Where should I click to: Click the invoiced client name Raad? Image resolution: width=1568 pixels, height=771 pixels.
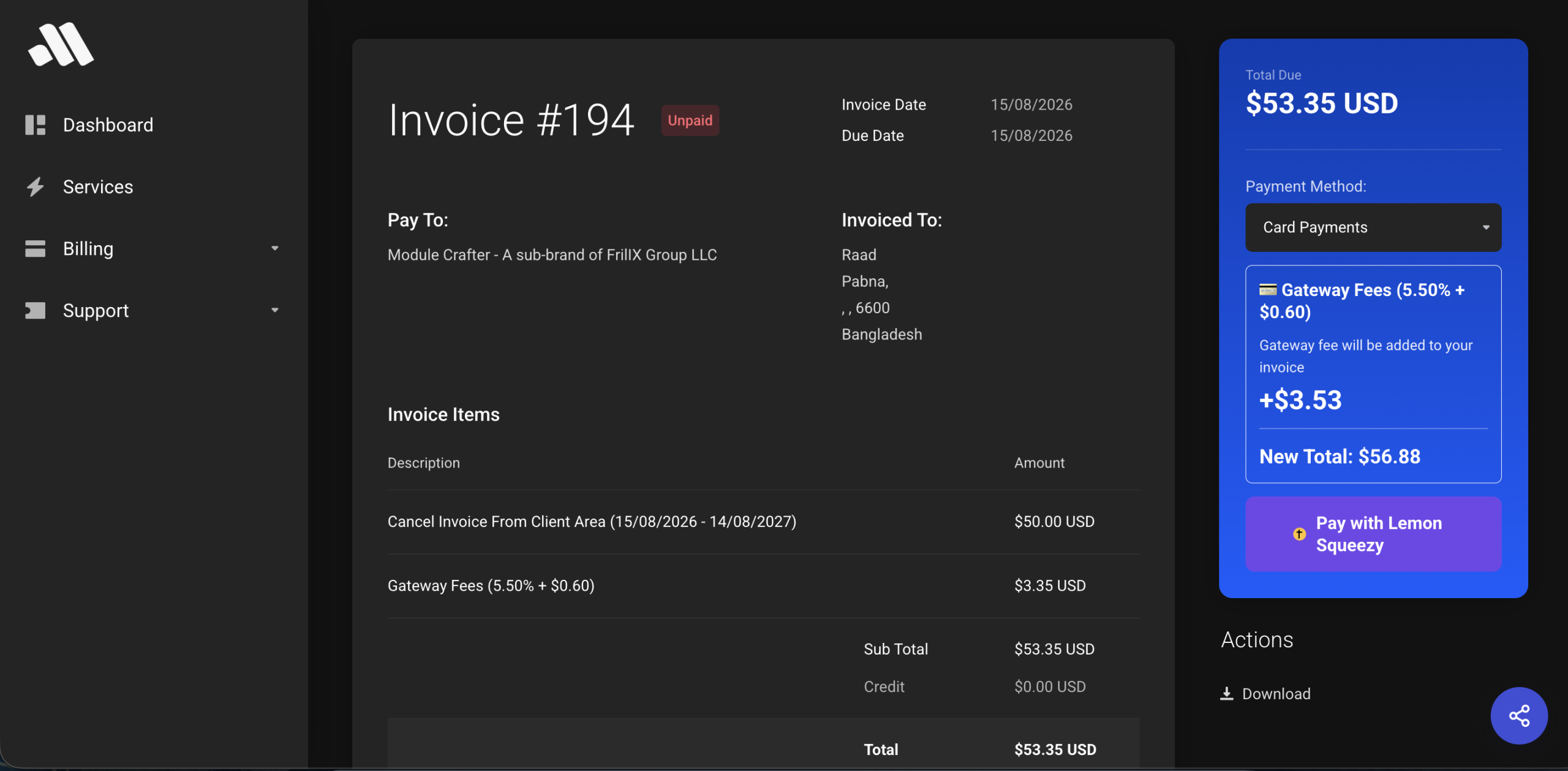coord(859,255)
